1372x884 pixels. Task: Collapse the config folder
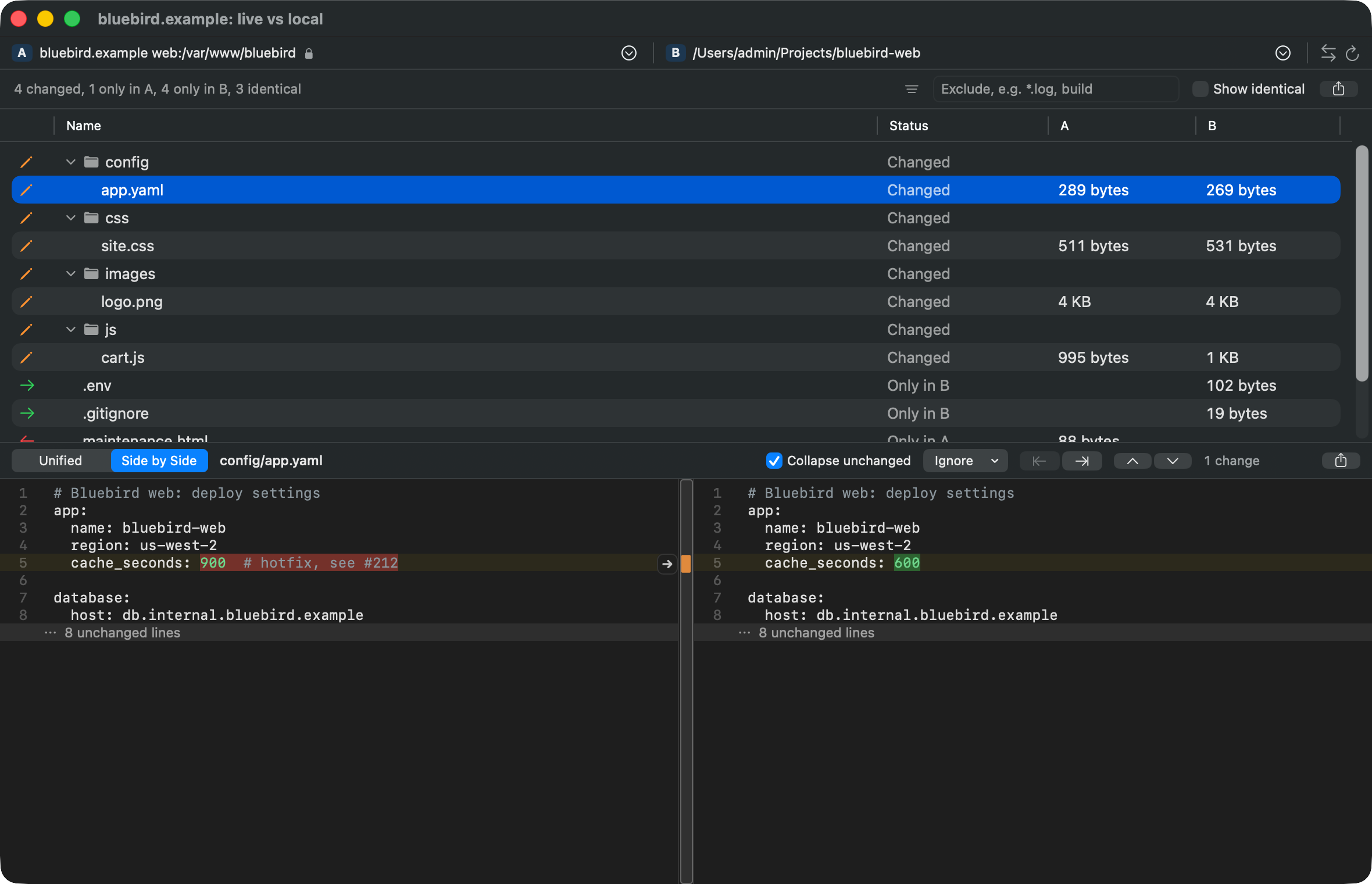tap(71, 162)
